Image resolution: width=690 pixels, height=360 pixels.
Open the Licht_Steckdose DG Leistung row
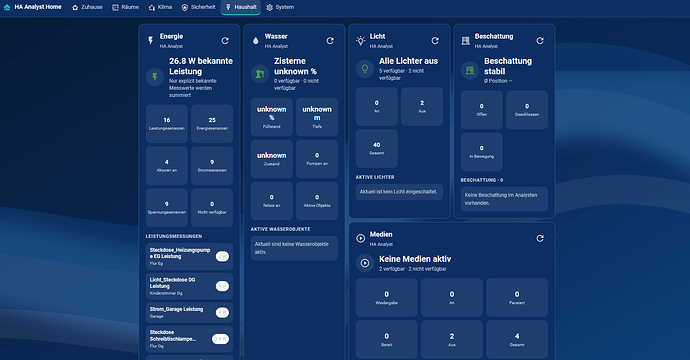coord(189,286)
